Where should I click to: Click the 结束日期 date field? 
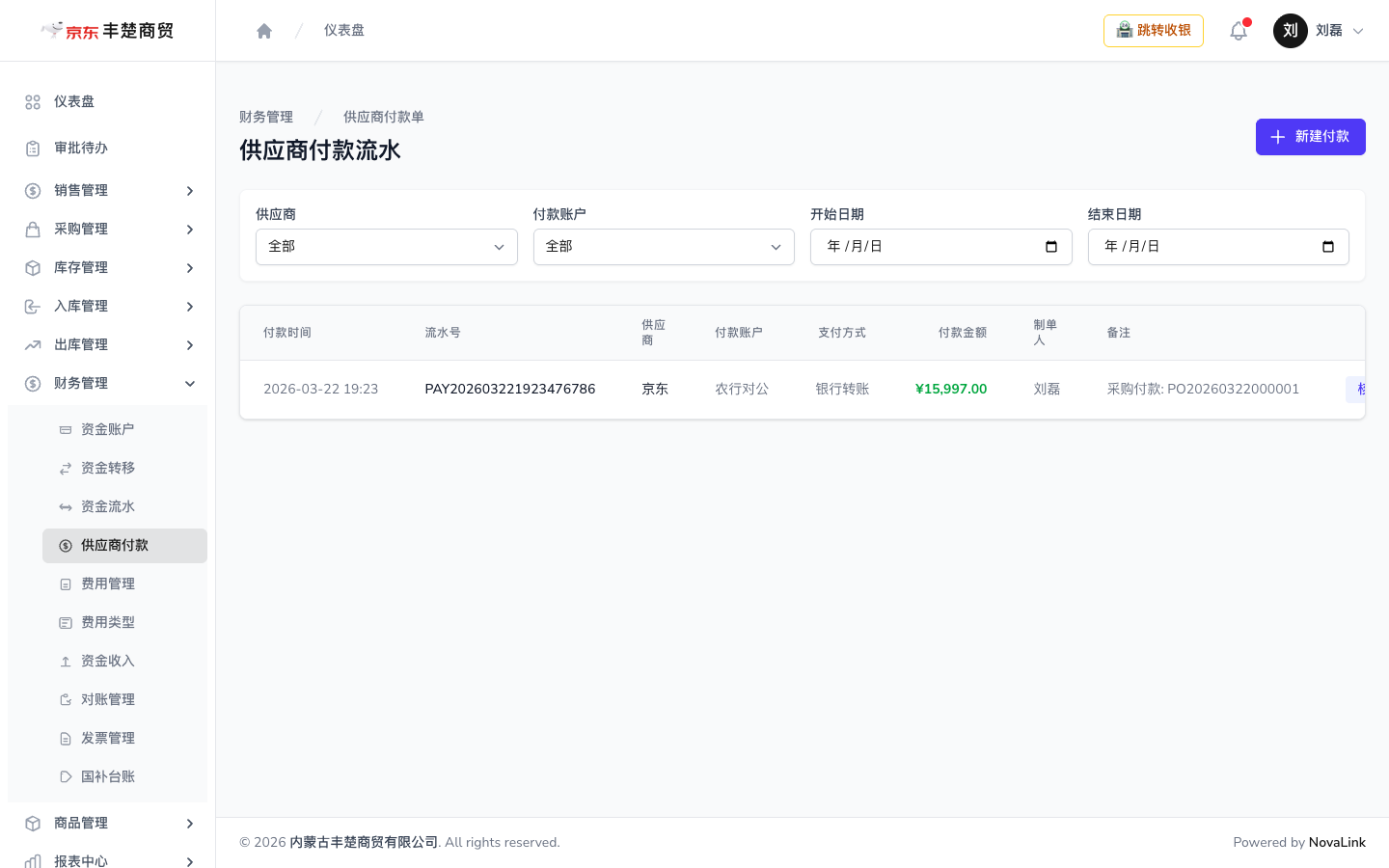[1218, 247]
